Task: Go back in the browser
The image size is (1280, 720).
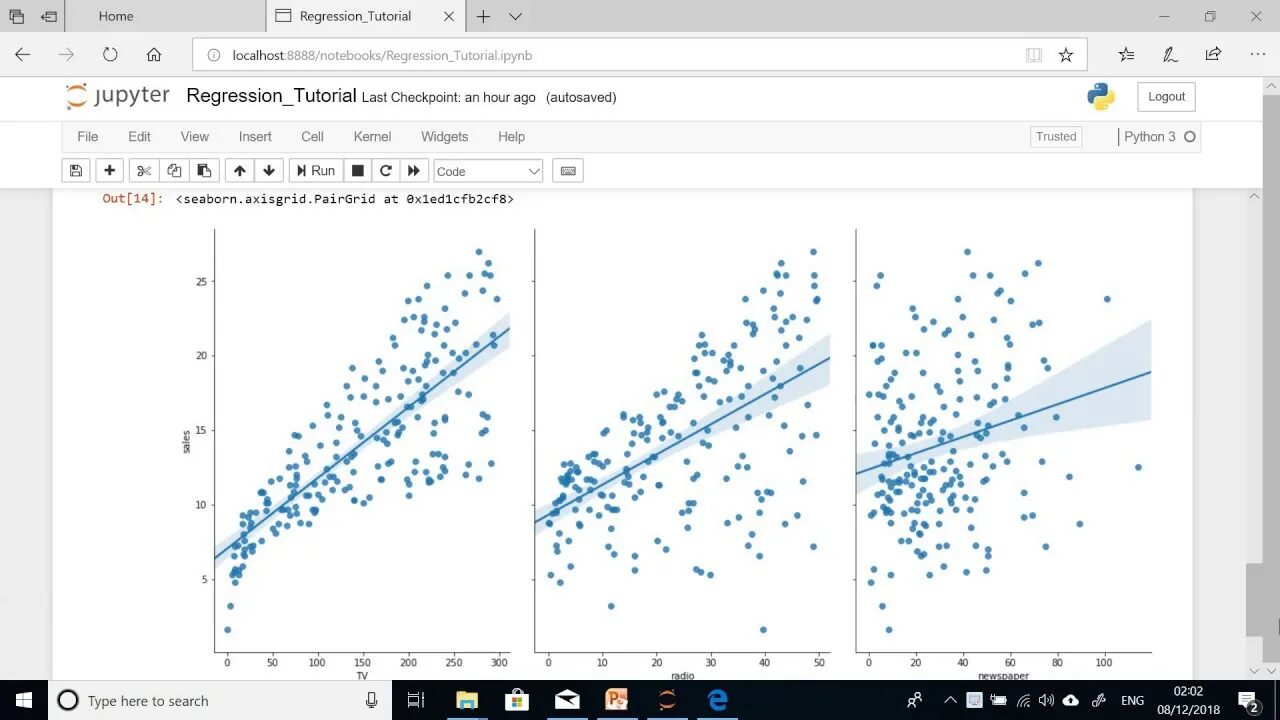Action: pyautogui.click(x=23, y=55)
